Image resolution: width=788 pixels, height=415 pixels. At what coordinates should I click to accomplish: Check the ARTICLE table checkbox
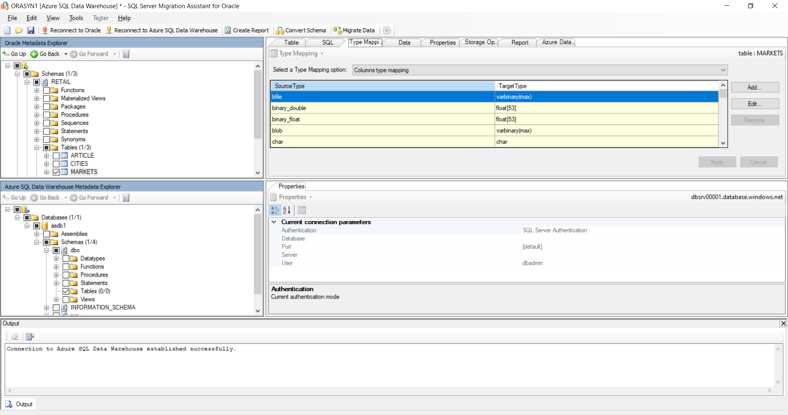click(57, 156)
